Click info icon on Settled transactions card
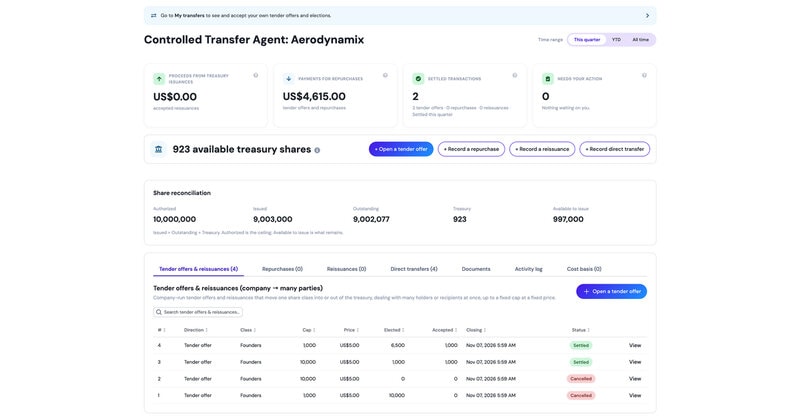This screenshot has width=800, height=419. point(515,75)
